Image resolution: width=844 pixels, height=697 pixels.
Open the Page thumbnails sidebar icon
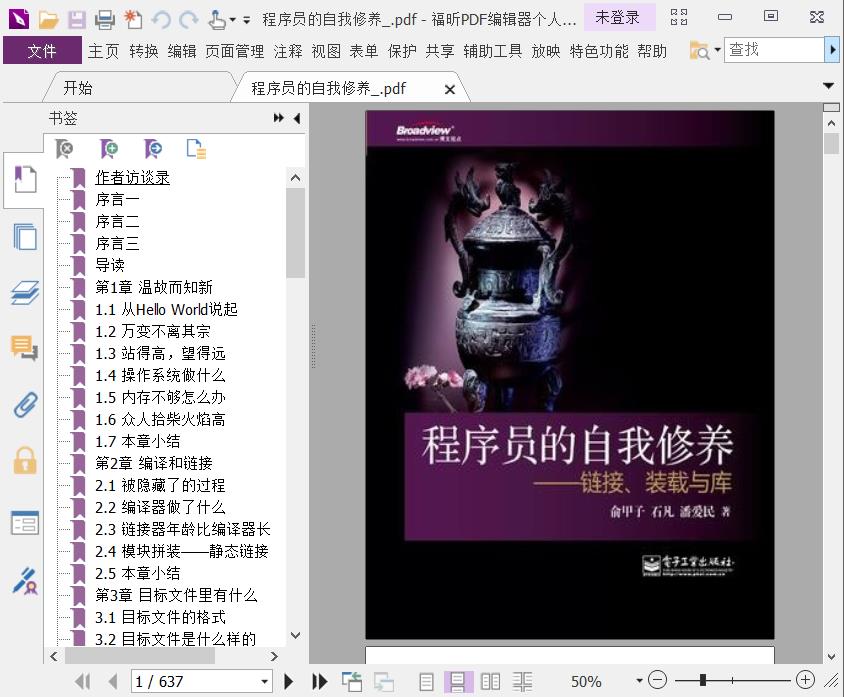(25, 236)
